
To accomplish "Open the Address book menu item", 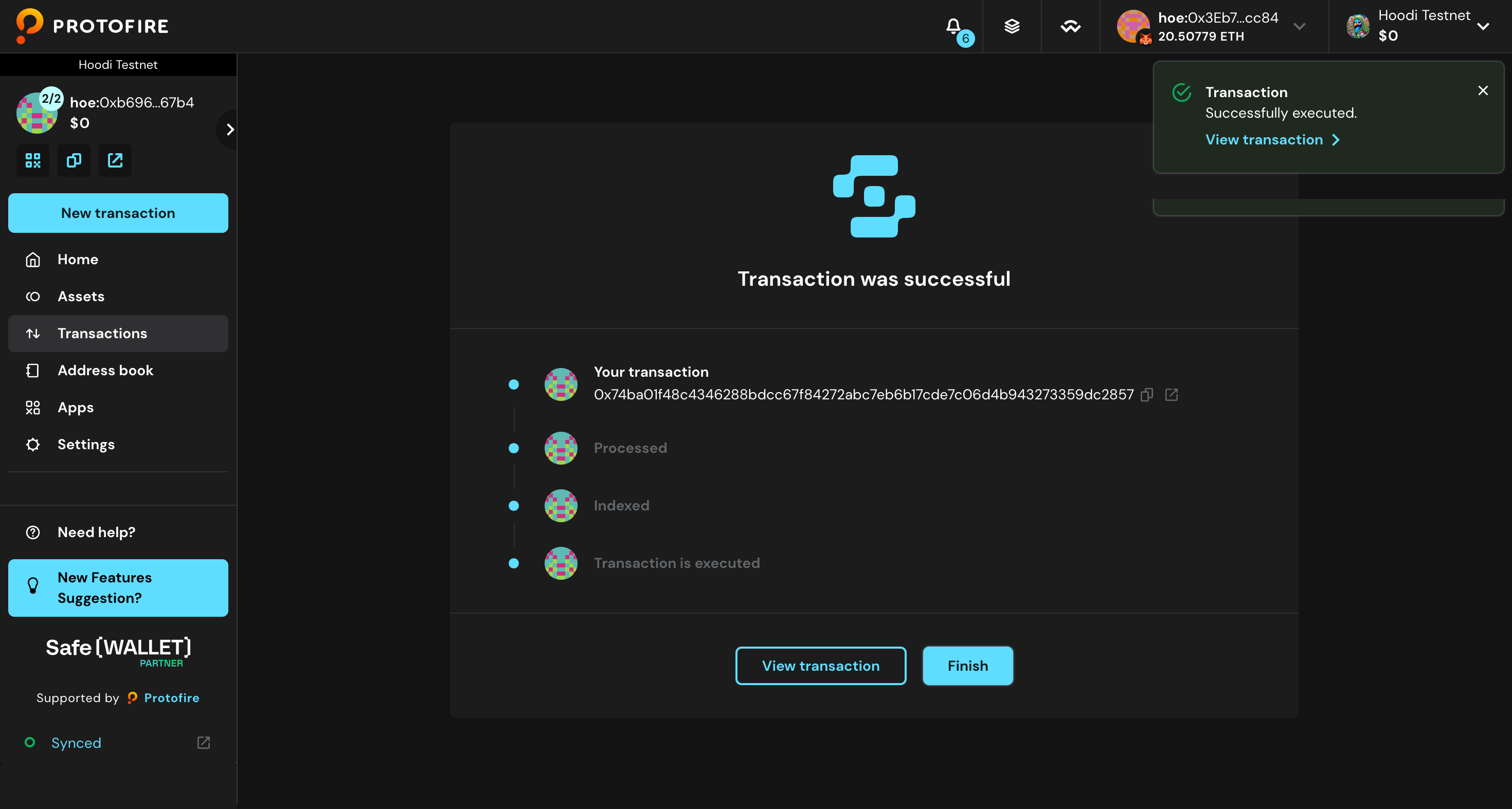I will coord(105,370).
